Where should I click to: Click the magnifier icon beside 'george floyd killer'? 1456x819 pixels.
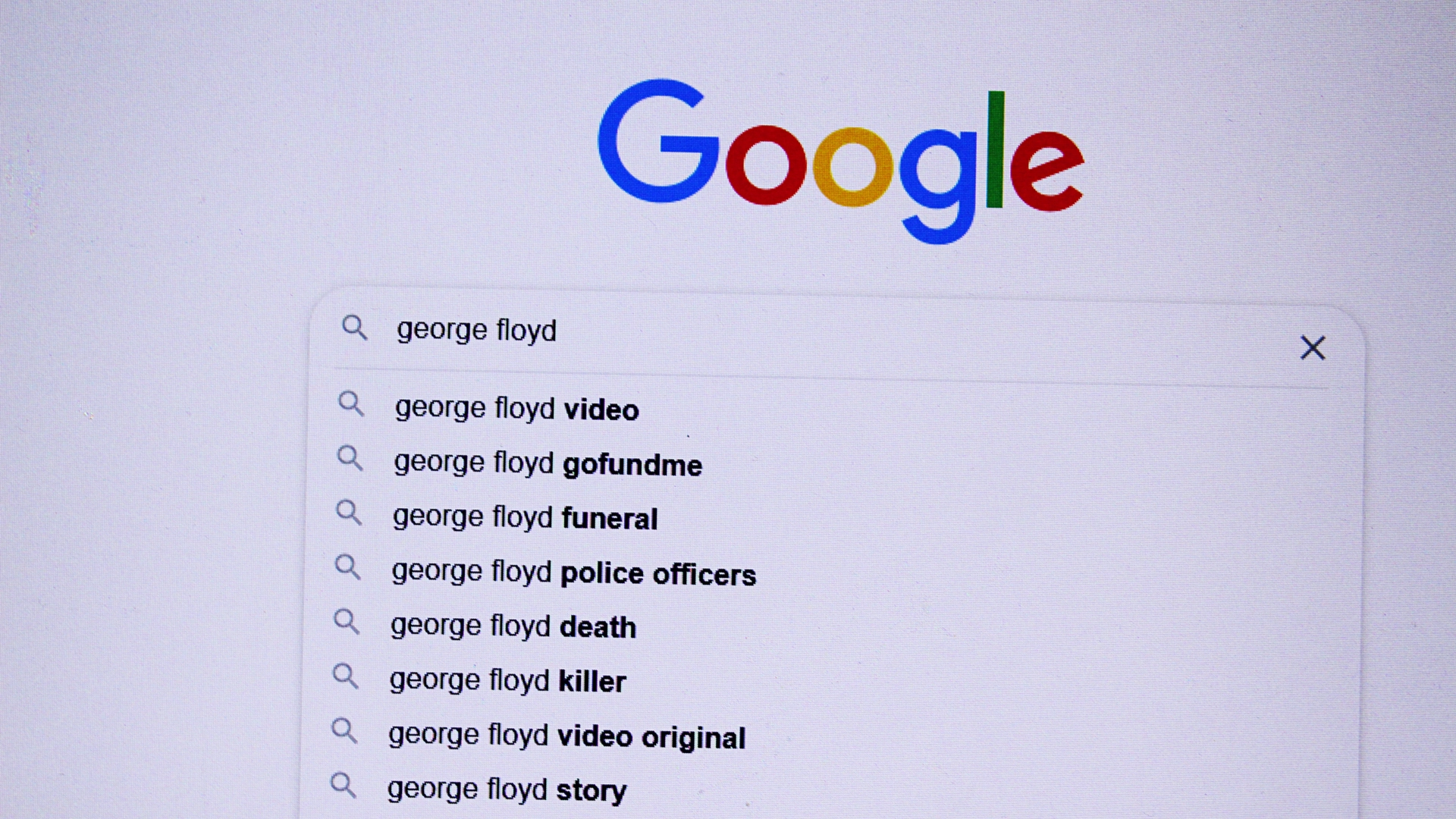click(346, 676)
